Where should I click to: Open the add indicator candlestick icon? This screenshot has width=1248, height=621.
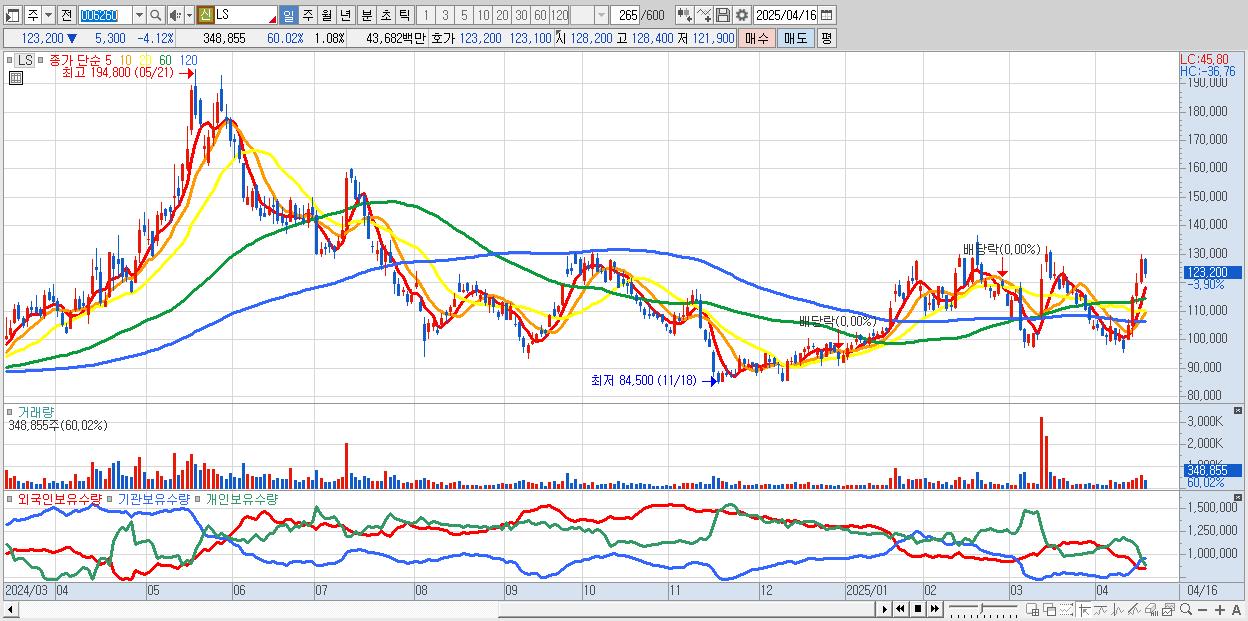point(685,15)
